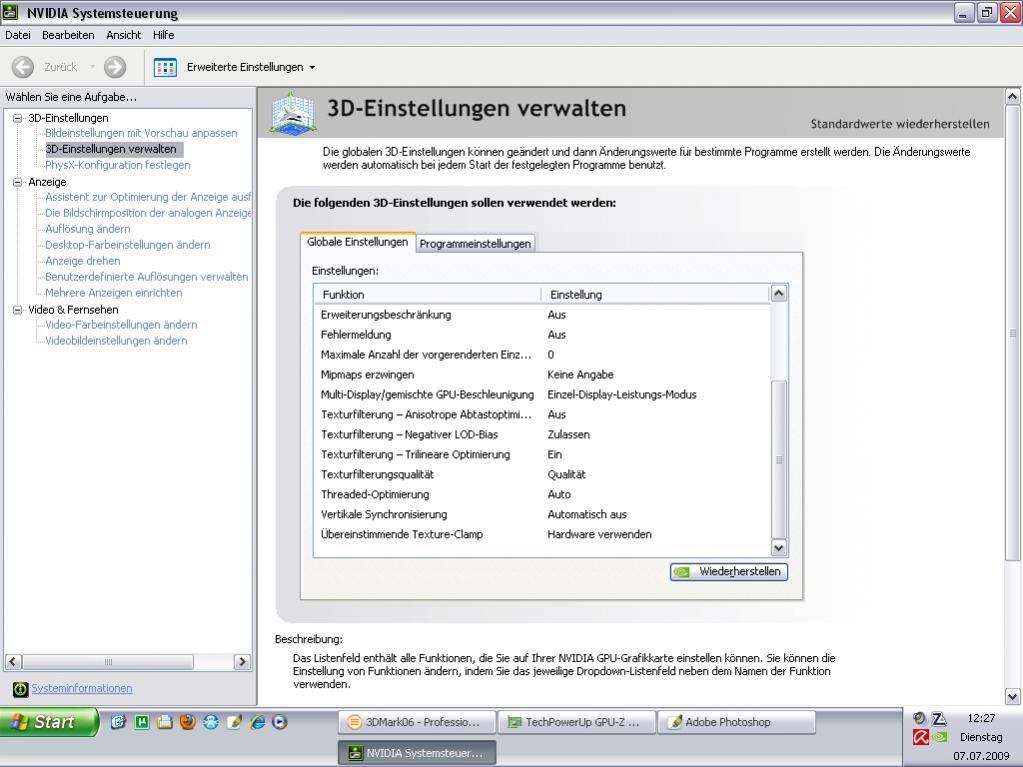The width and height of the screenshot is (1023, 767).
Task: Click the NVIDIA tray icon
Action: [x=939, y=738]
